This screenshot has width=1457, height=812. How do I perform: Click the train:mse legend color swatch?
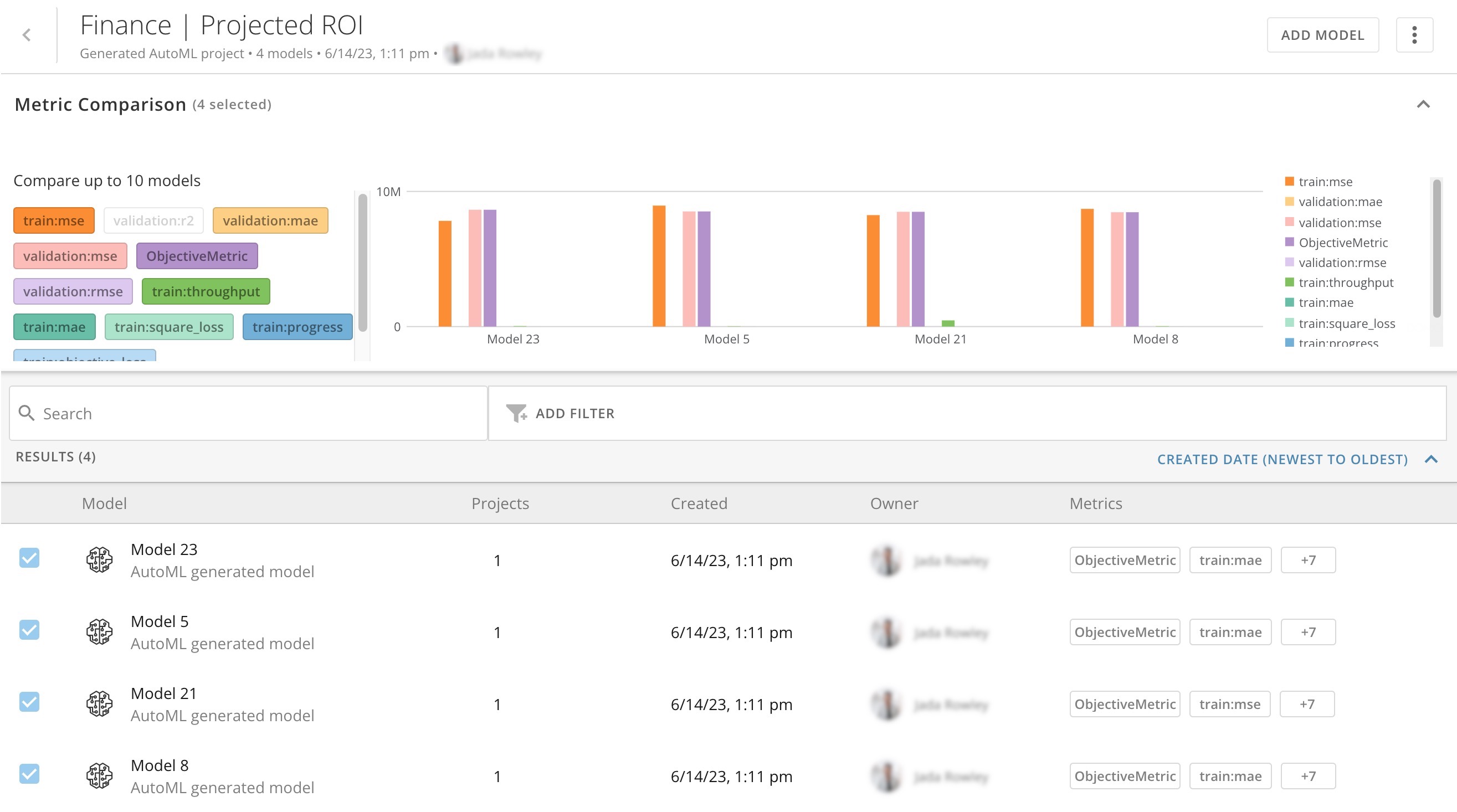pyautogui.click(x=1290, y=182)
